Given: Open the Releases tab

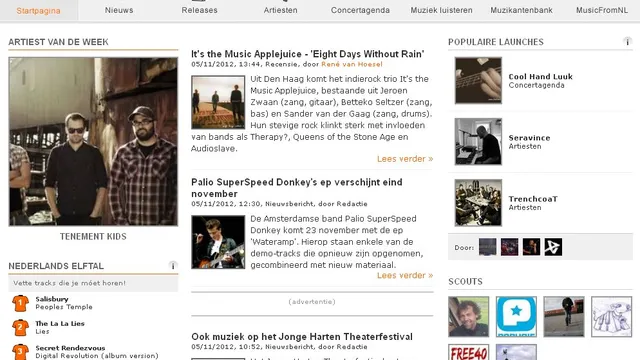Looking at the screenshot, I should tap(199, 10).
